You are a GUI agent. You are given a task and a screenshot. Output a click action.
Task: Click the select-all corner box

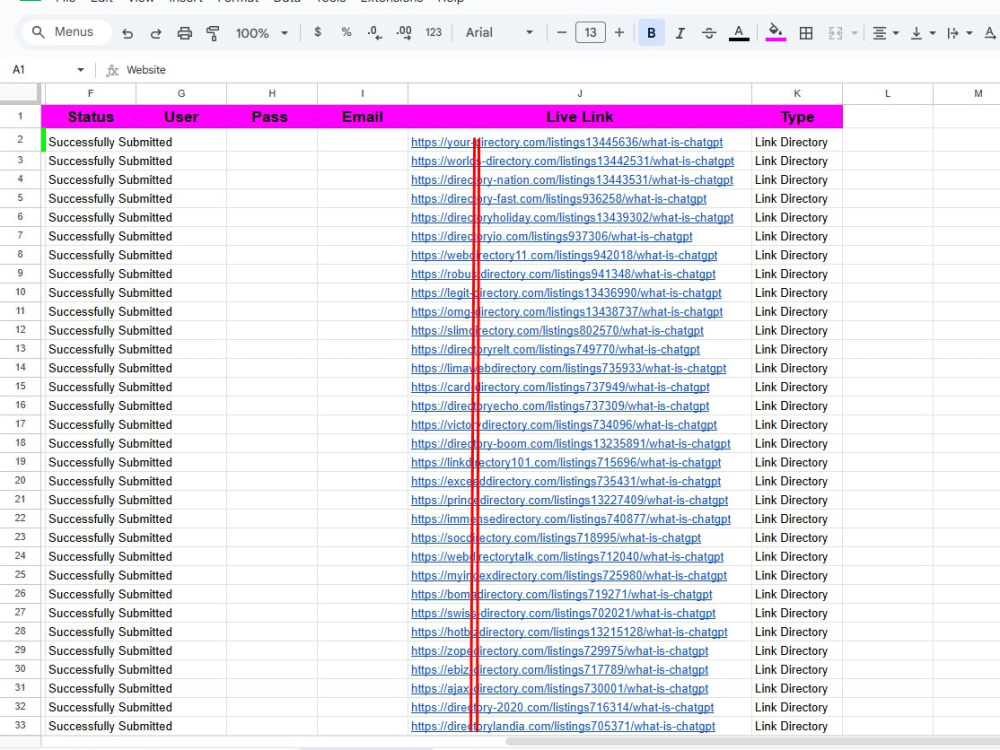coord(20,94)
